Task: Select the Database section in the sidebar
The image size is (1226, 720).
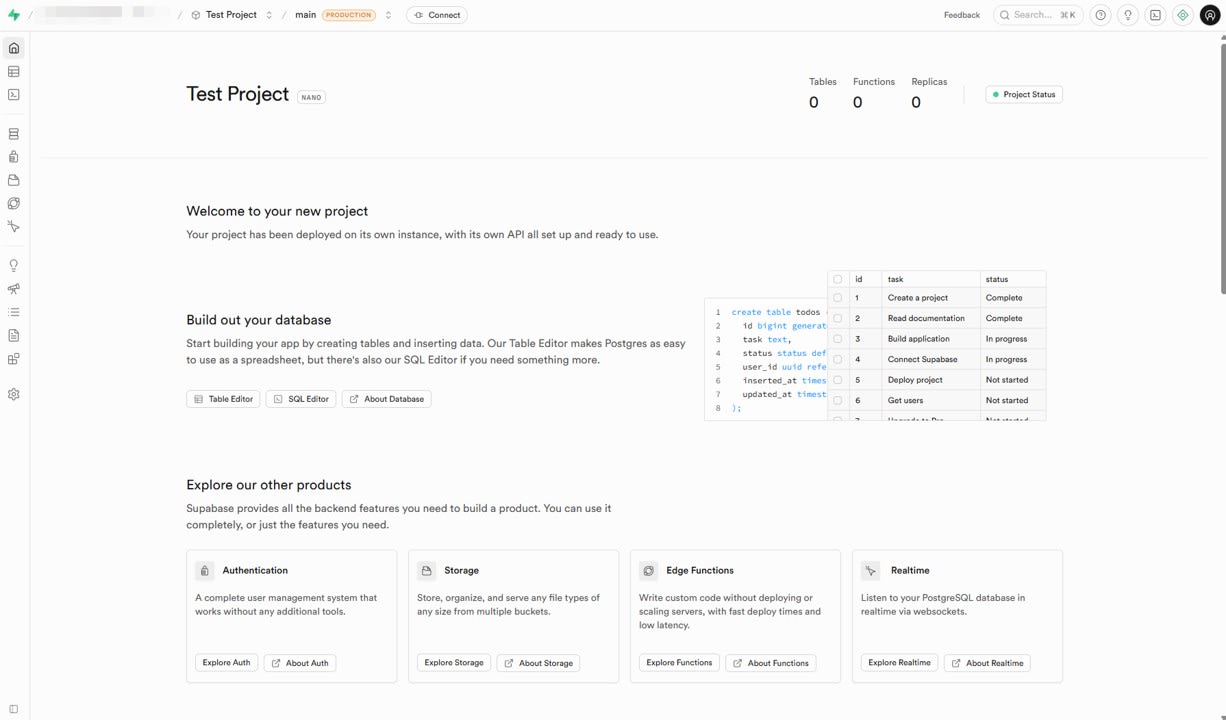Action: click(14, 133)
